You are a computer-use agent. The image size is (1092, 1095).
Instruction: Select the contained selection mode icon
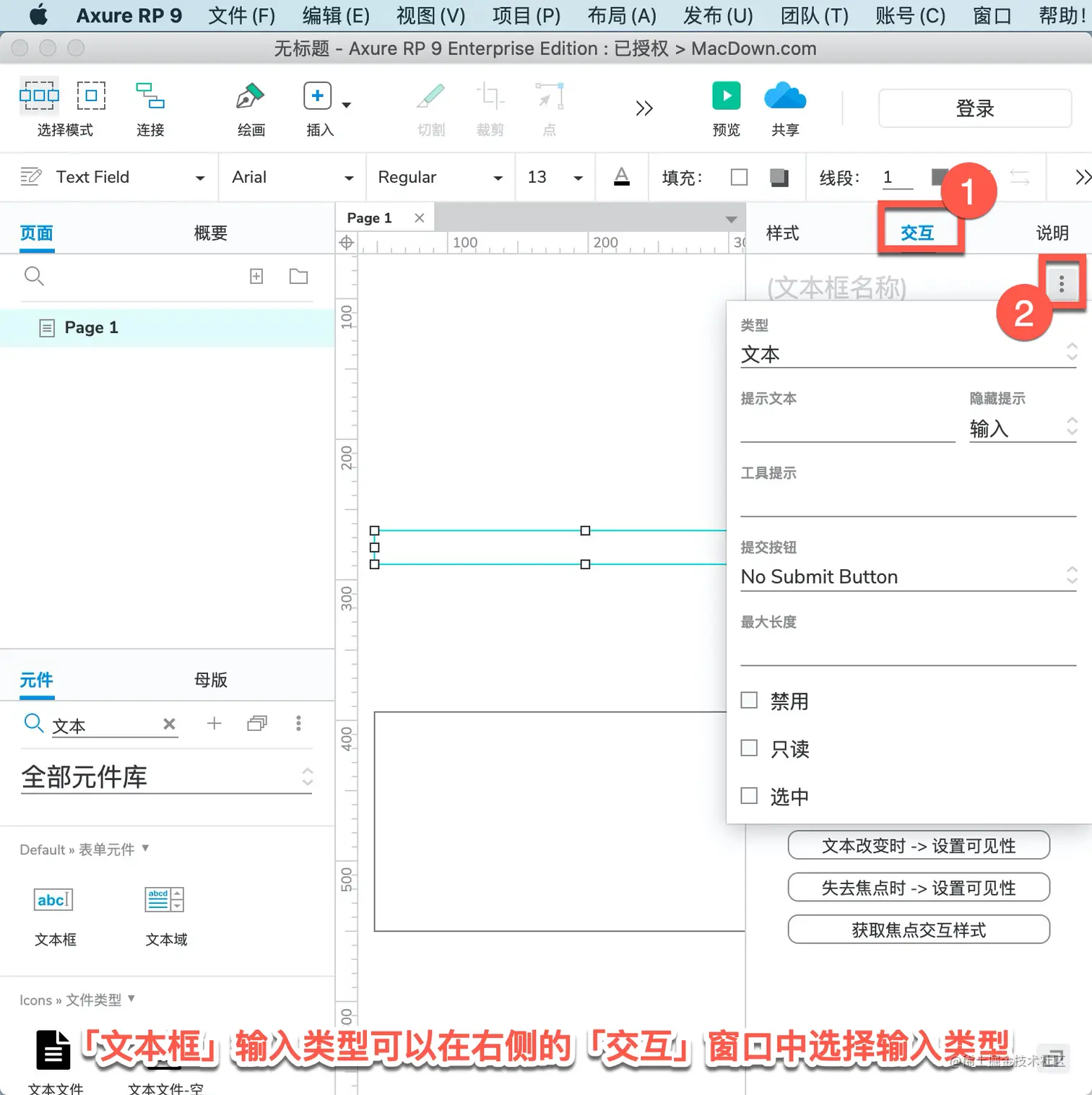[x=91, y=95]
